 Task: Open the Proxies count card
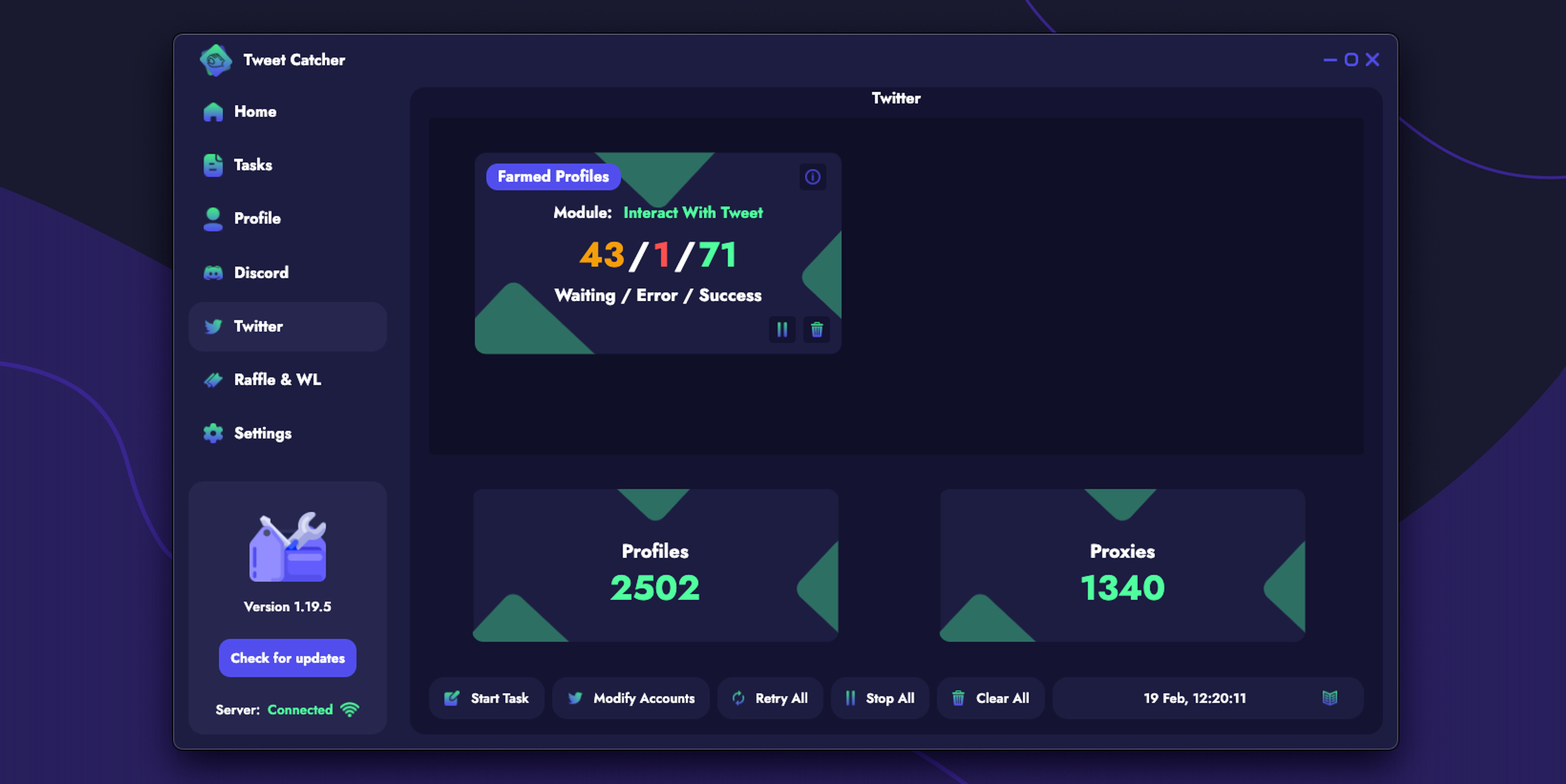click(x=1123, y=565)
